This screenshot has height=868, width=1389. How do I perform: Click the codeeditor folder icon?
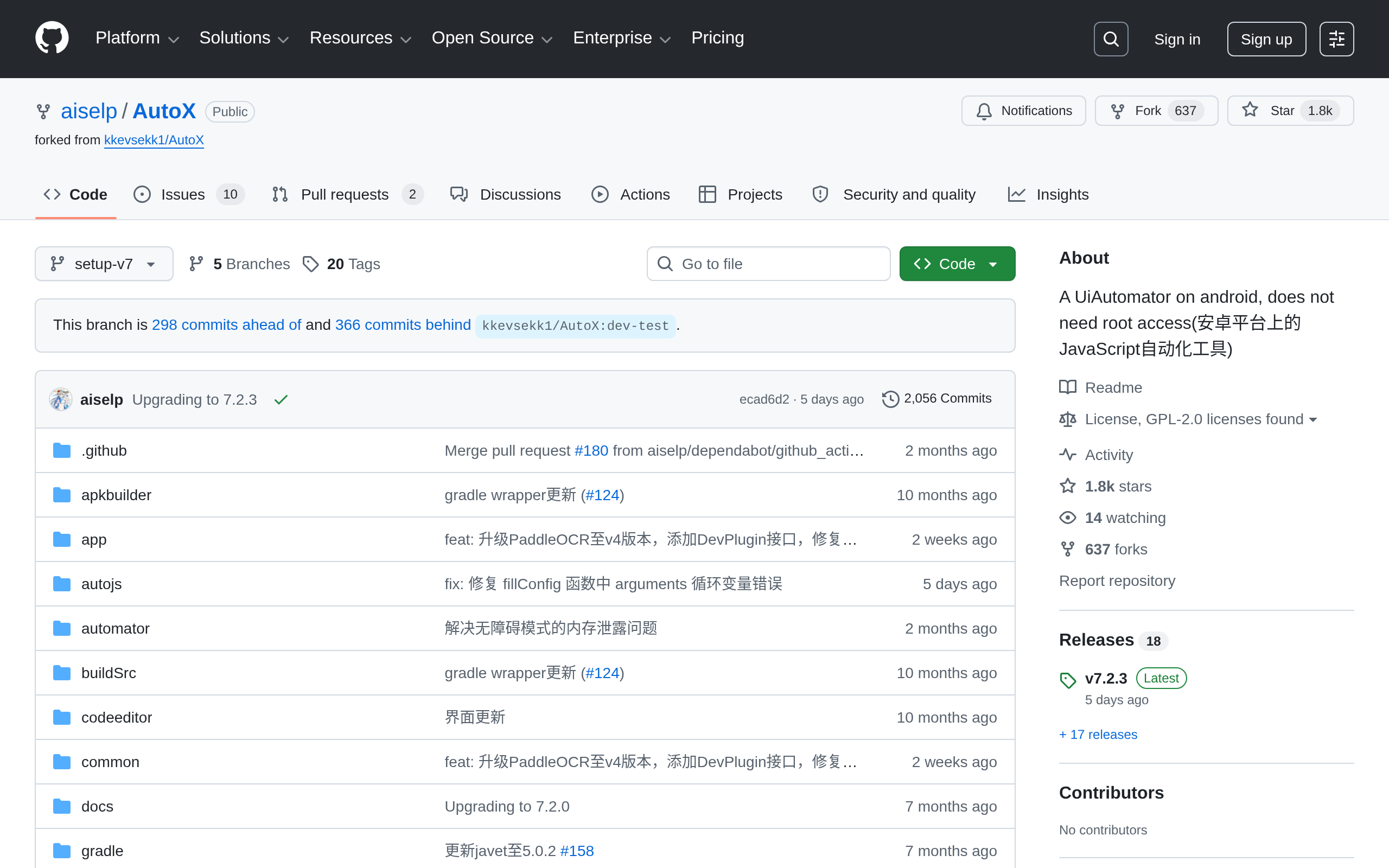pos(62,718)
